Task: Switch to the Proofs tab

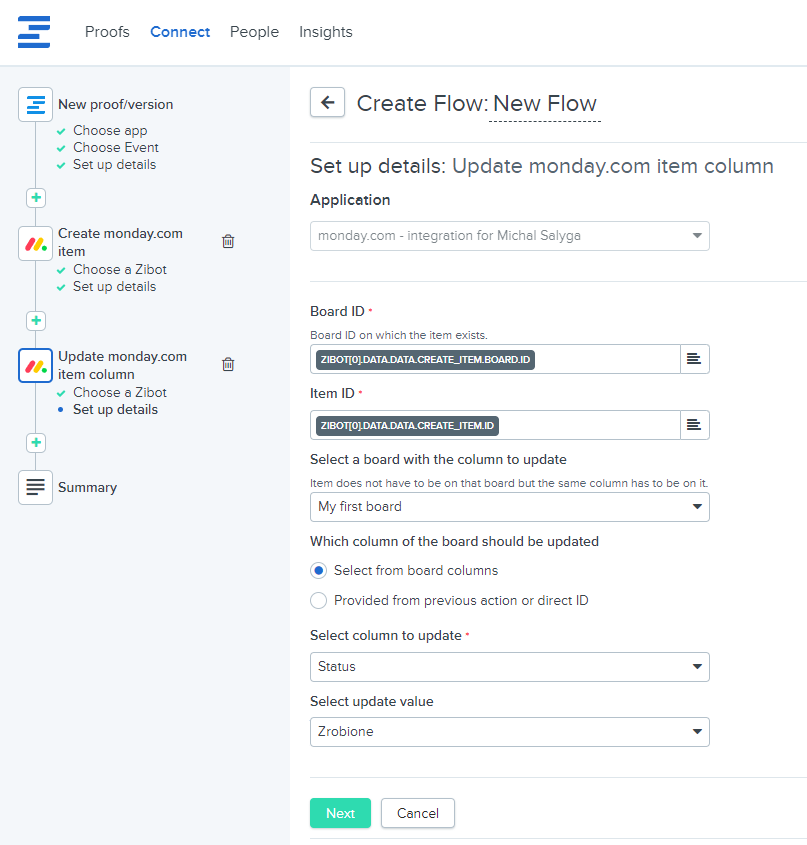Action: (107, 32)
